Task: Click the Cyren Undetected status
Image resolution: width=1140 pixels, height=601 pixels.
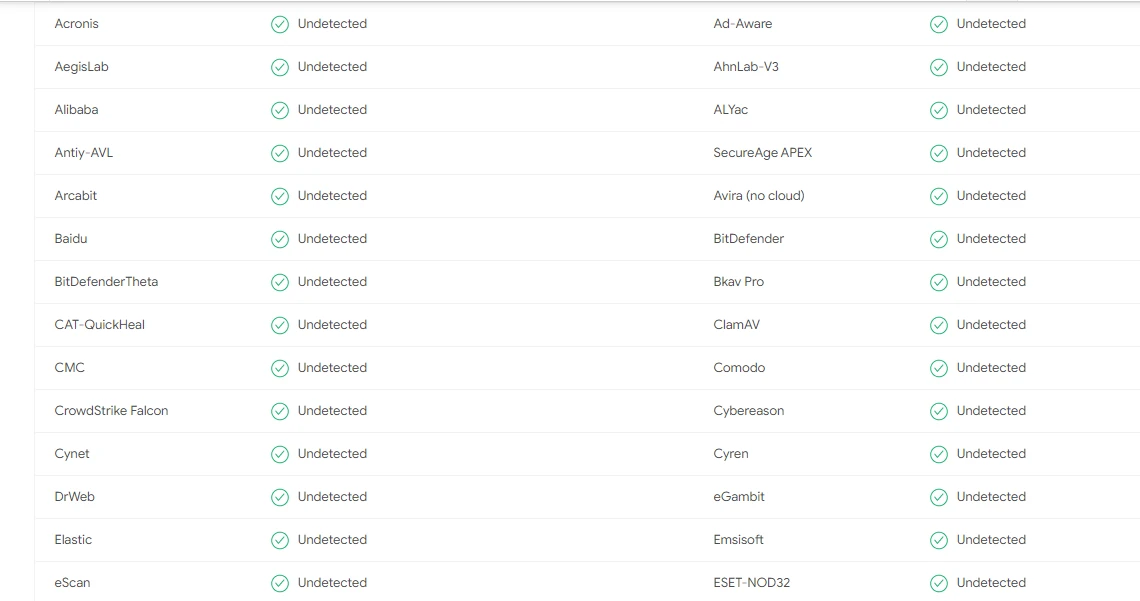Action: 992,454
